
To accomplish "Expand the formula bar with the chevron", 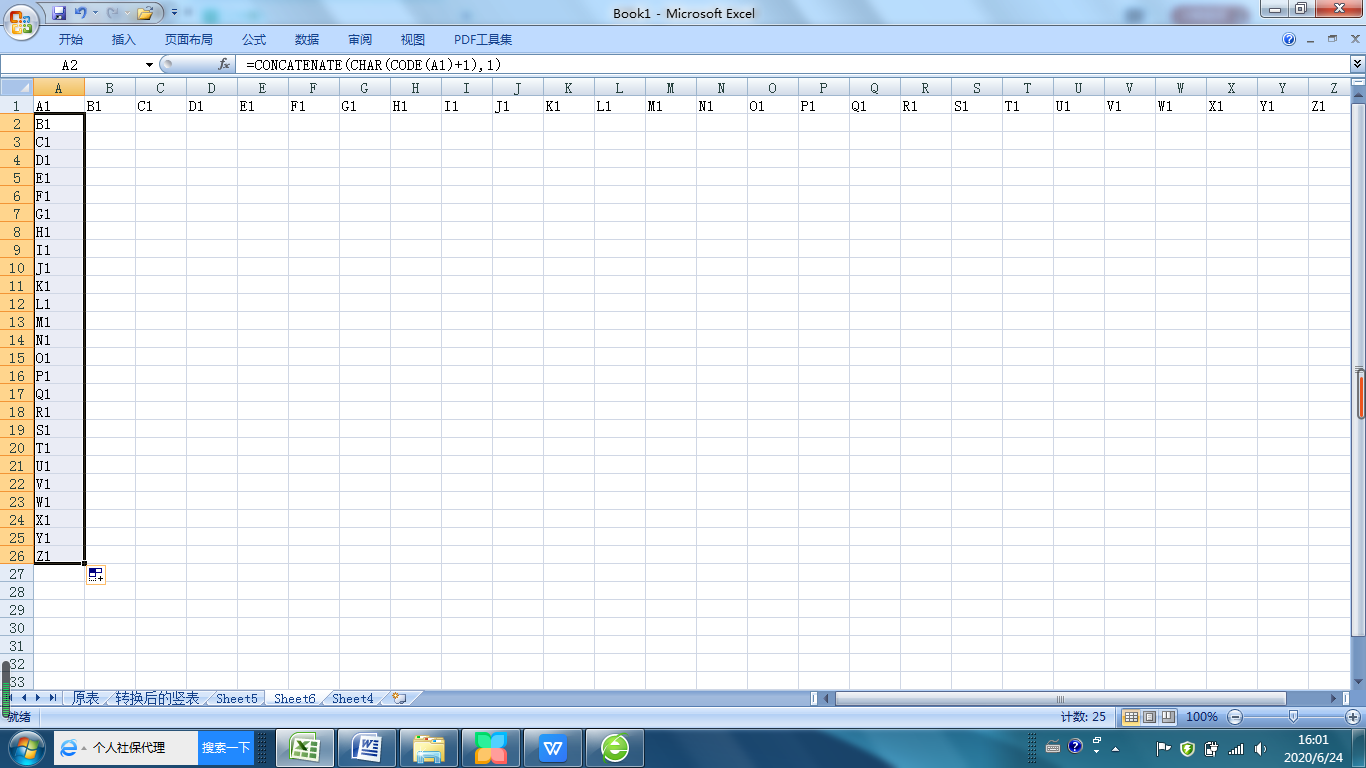I will [x=1357, y=64].
